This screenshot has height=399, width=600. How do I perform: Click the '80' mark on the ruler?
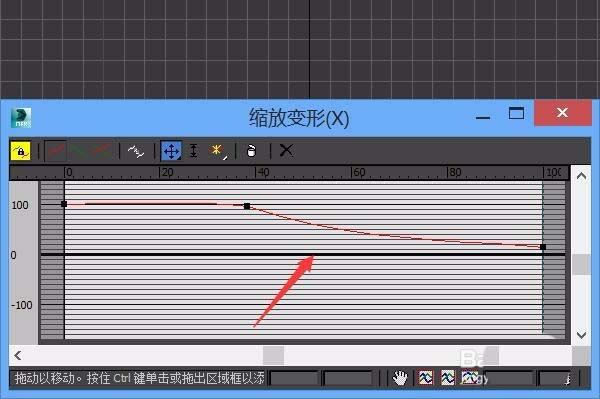tap(455, 172)
